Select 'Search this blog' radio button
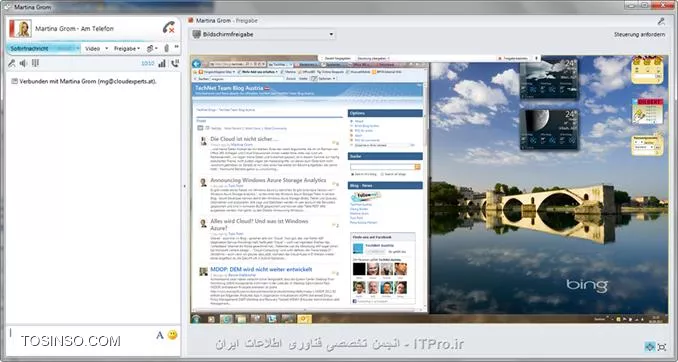This screenshot has width=678, height=362. (x=352, y=174)
